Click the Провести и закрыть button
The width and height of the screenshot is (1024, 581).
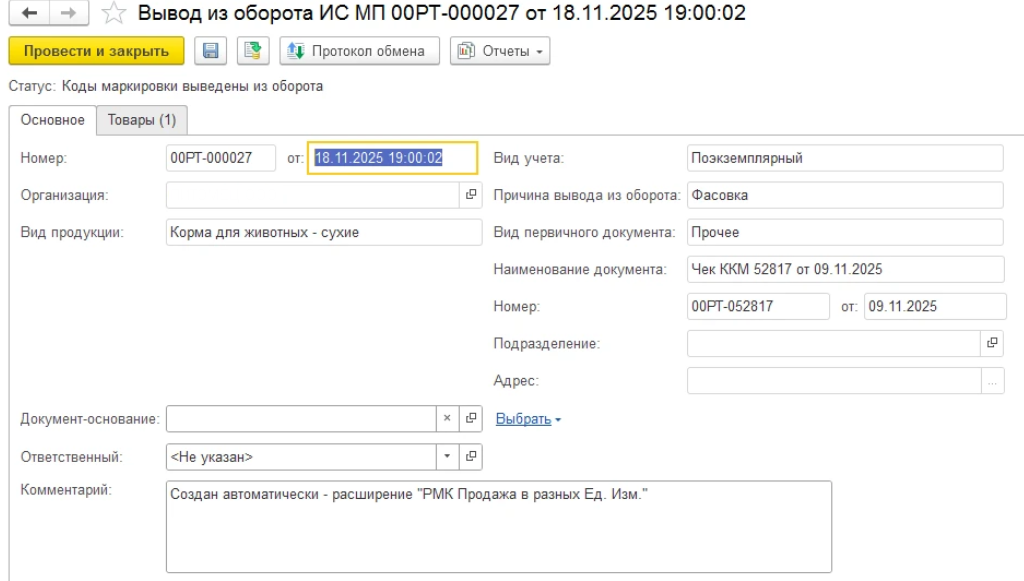pos(96,51)
